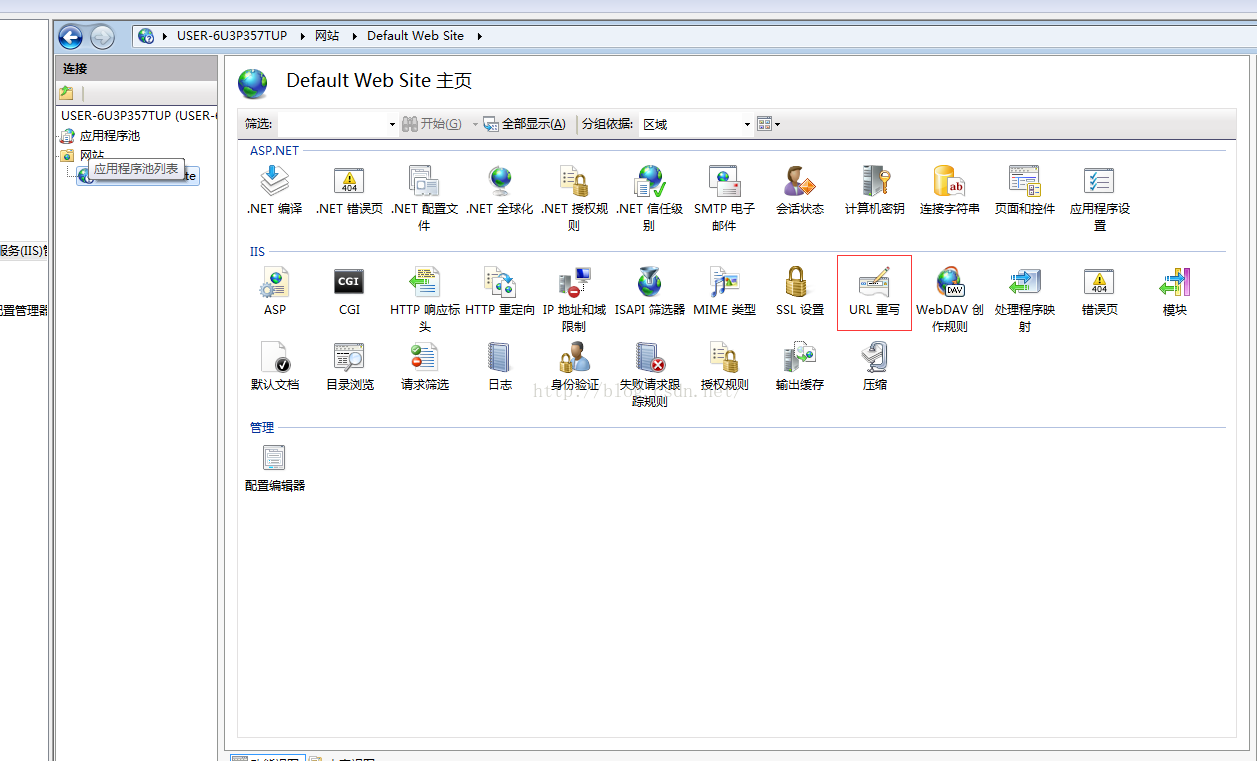Select the ASP icon under IIS
Screen dimensions: 1257x761
[275, 291]
